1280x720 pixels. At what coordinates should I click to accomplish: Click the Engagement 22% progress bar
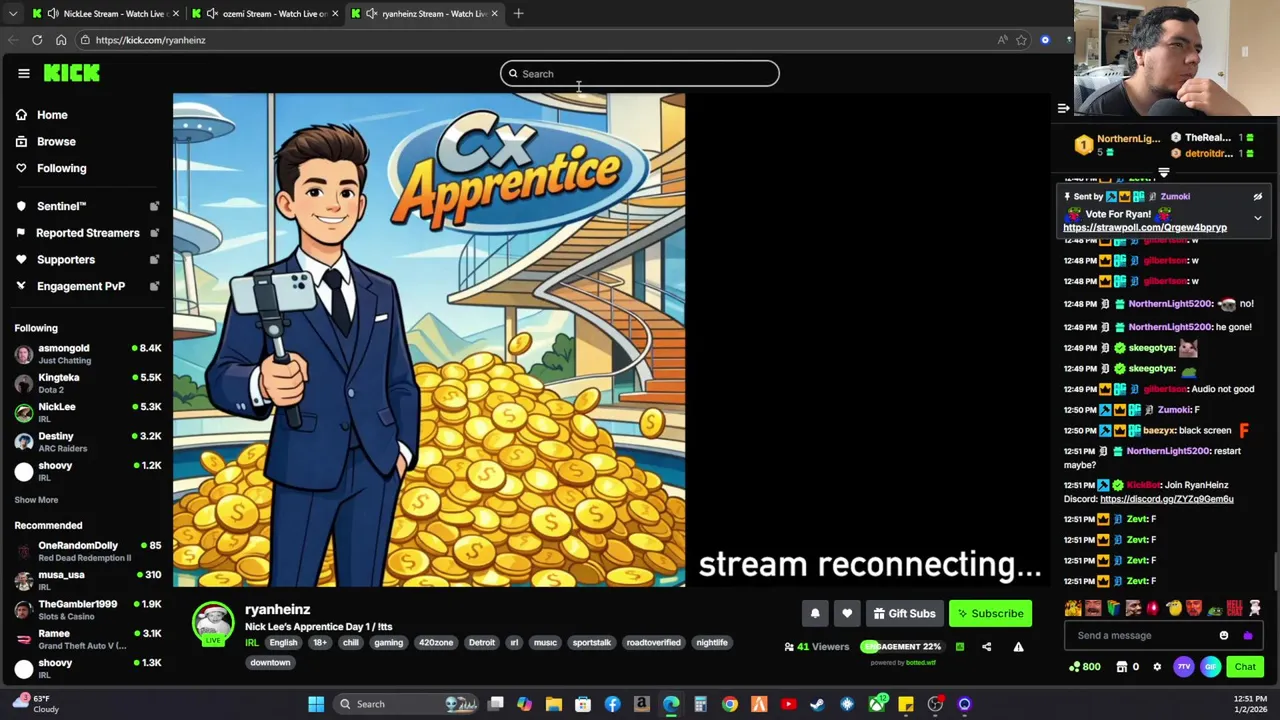902,647
